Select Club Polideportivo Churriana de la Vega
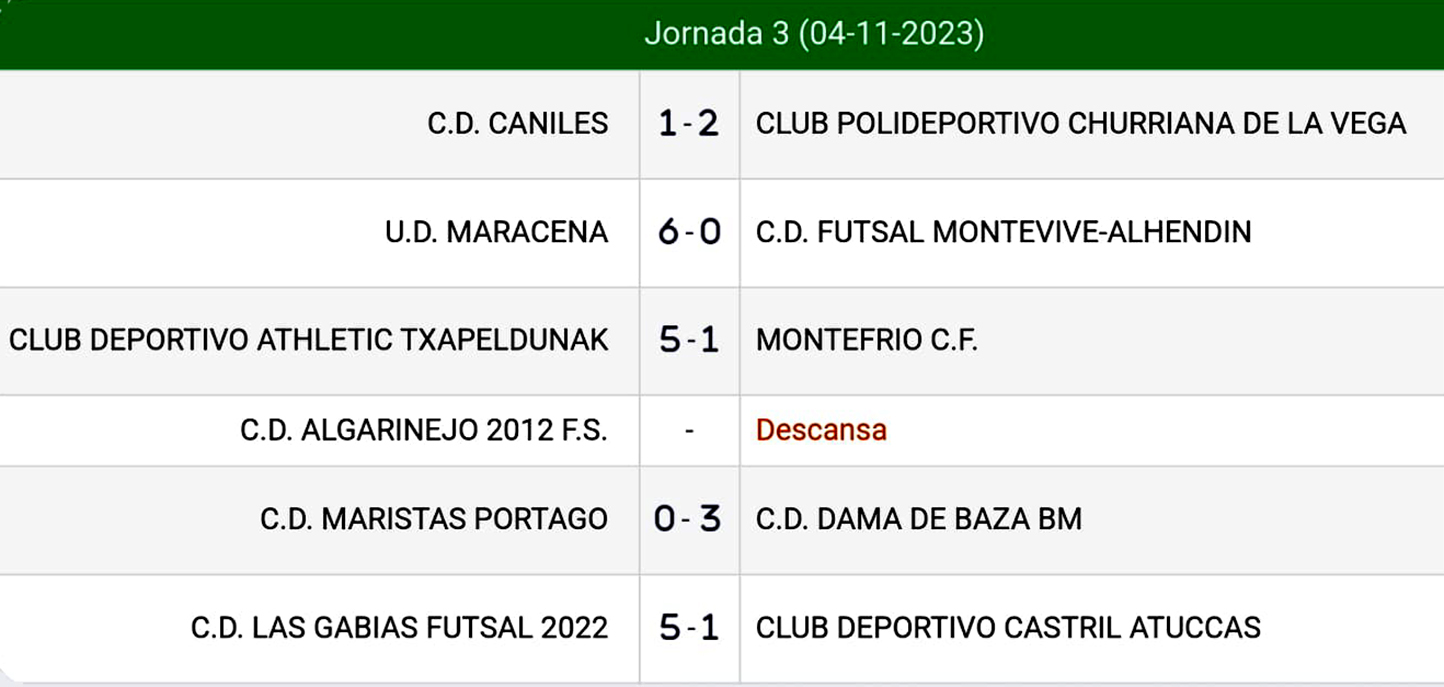The height and width of the screenshot is (687, 1444). coord(1081,123)
